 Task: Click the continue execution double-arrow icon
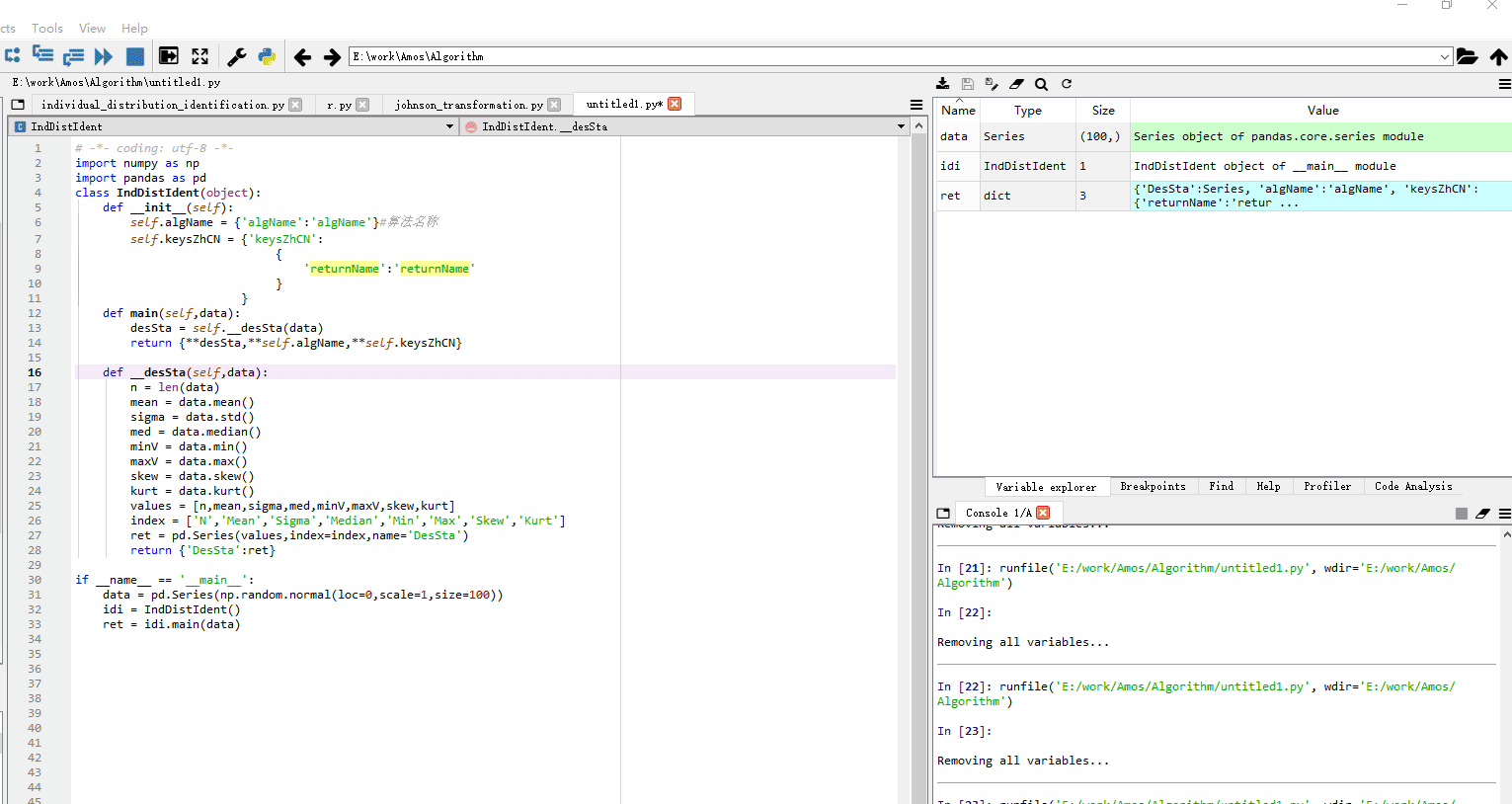(104, 56)
